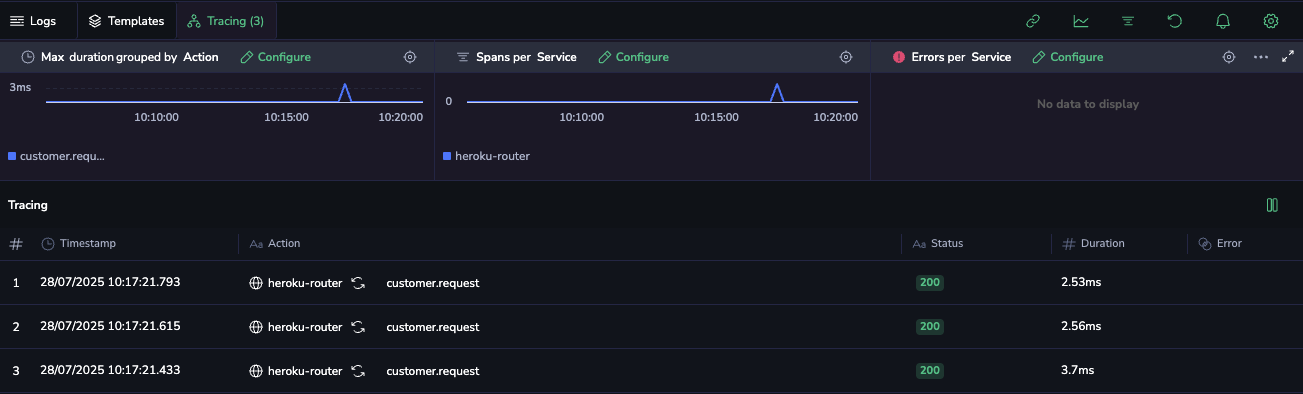Click the link icon in top toolbar
Viewport: 1303px width, 394px height.
tap(1033, 21)
